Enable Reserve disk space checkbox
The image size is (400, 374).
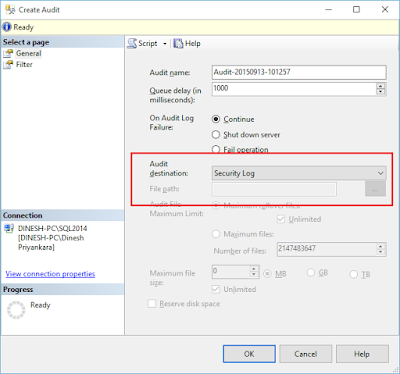(x=152, y=304)
